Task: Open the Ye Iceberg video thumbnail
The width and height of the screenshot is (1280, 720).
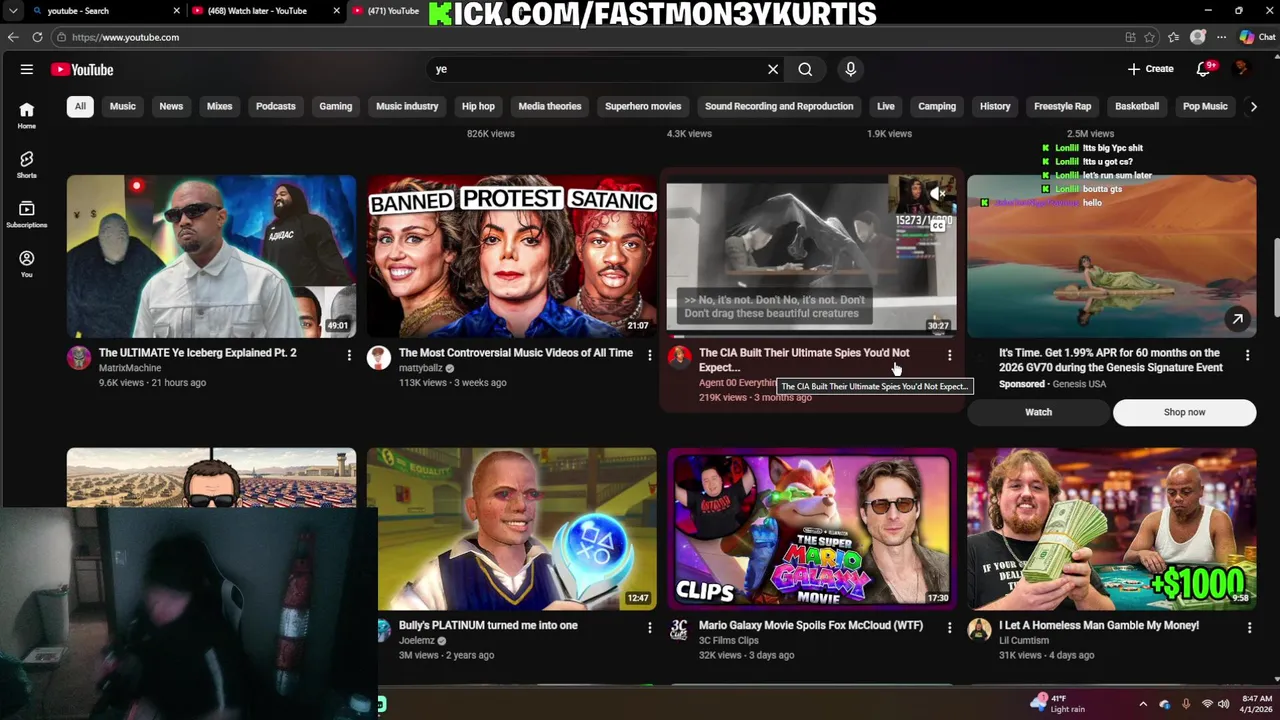Action: coord(211,257)
